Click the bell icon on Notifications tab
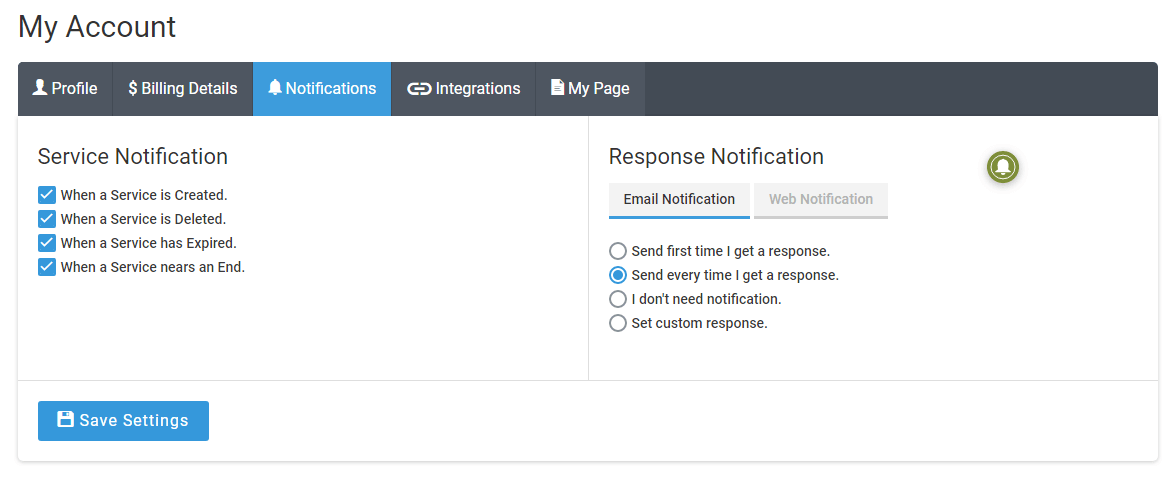Viewport: 1175px width, 478px height. pyautogui.click(x=275, y=88)
